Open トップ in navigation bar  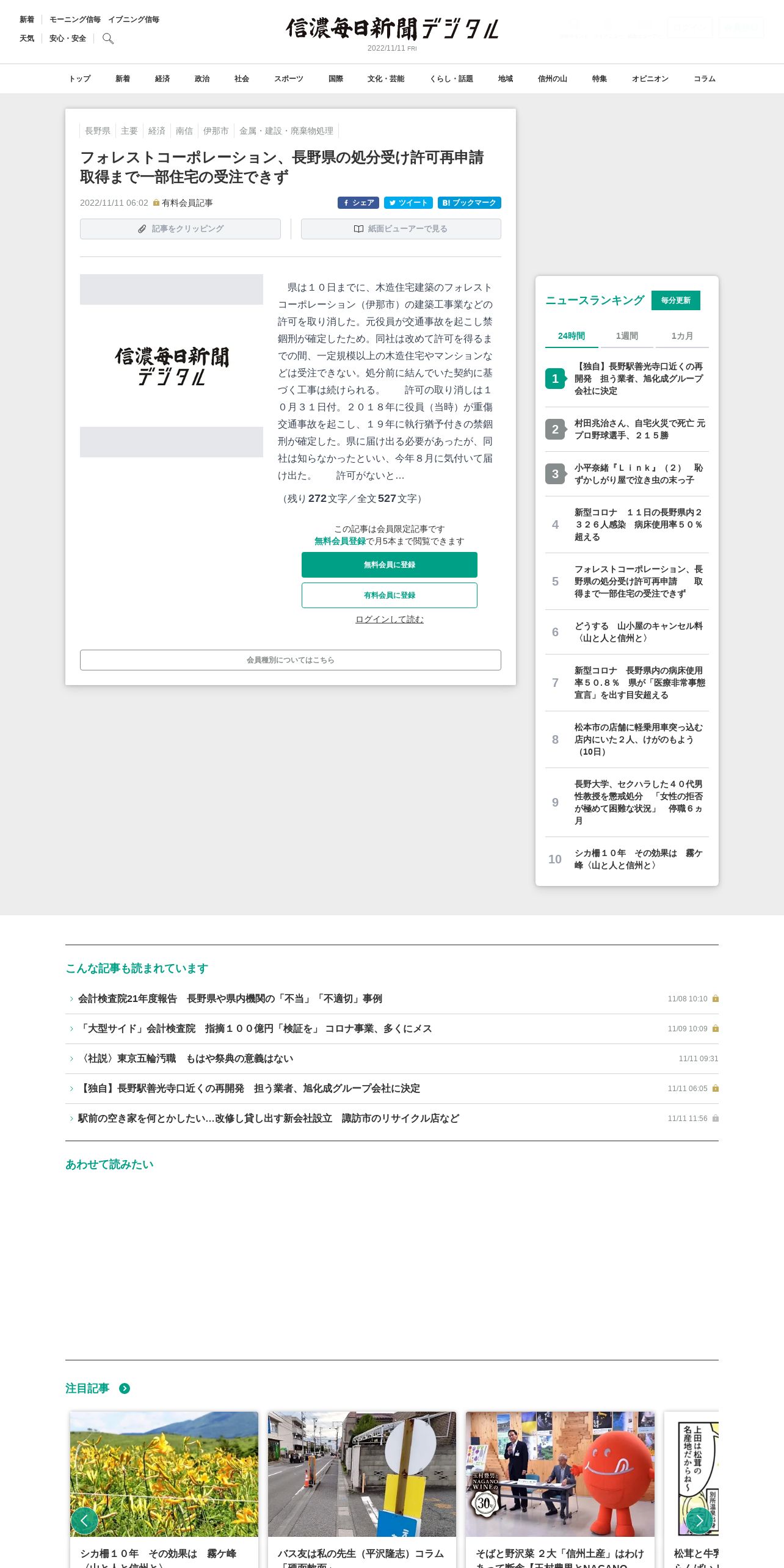79,79
